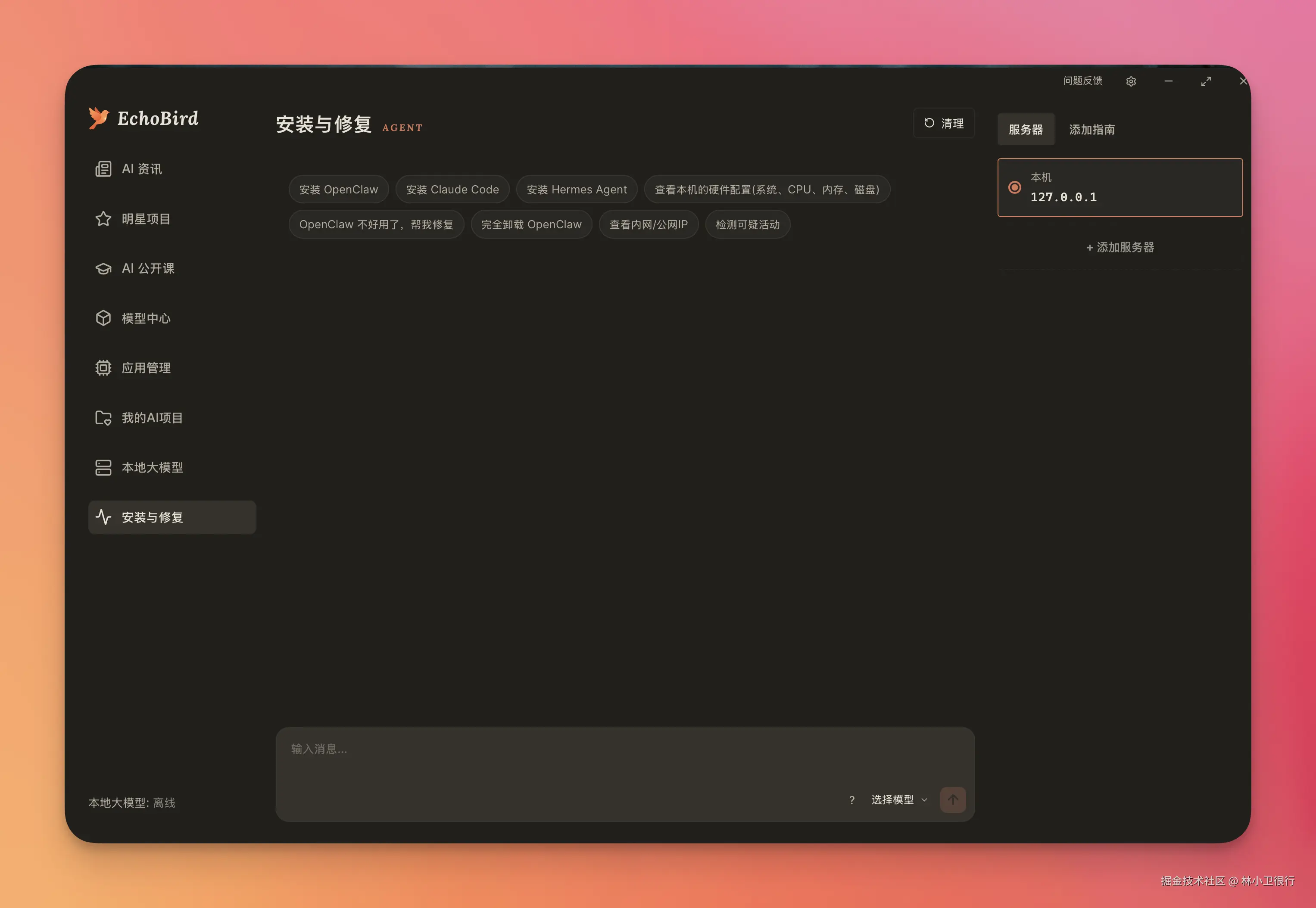Select 安装与修复 in the sidebar
Viewport: 1316px width, 908px height.
(x=172, y=517)
